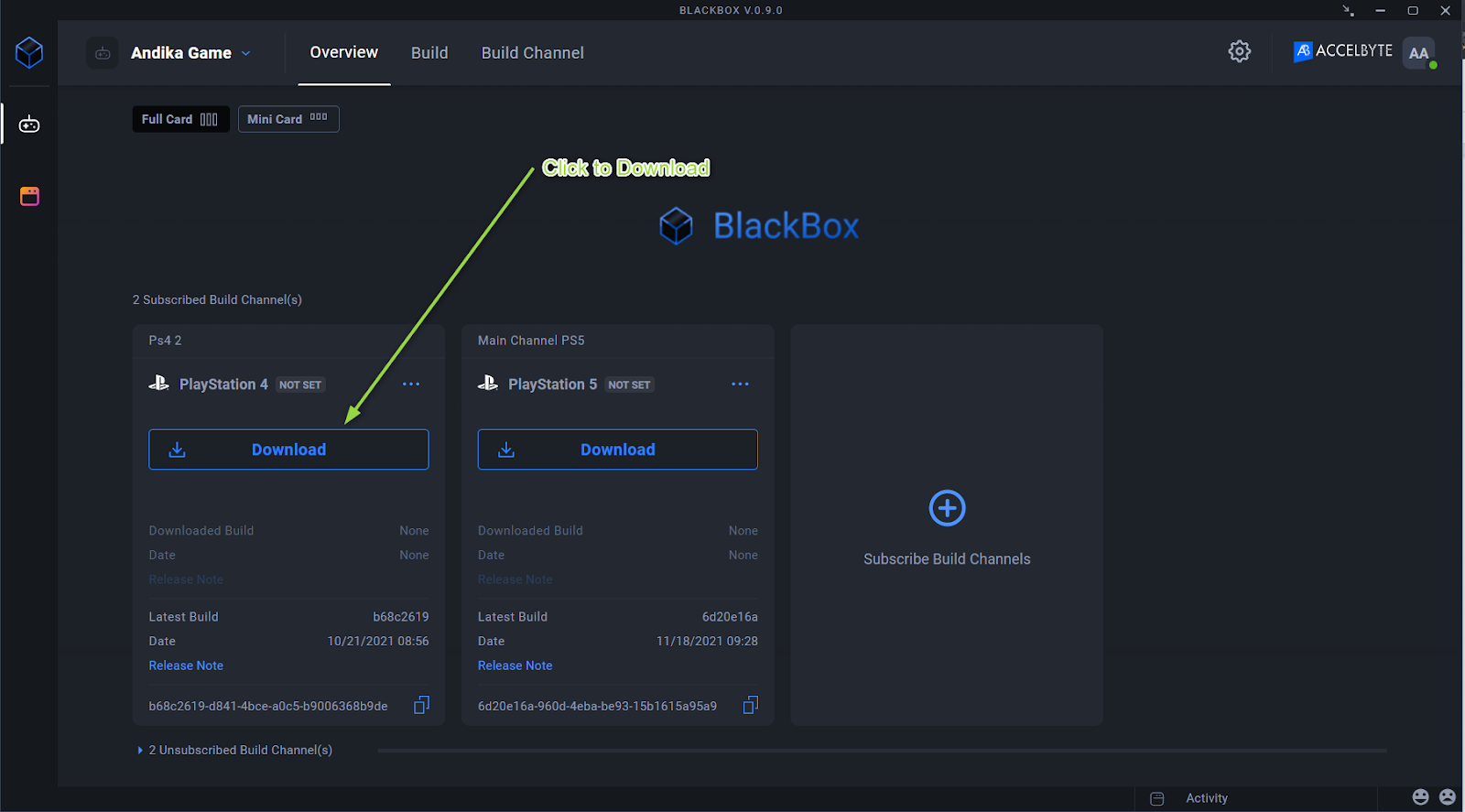Select the Build Channel tab
1465x812 pixels.
pos(532,53)
